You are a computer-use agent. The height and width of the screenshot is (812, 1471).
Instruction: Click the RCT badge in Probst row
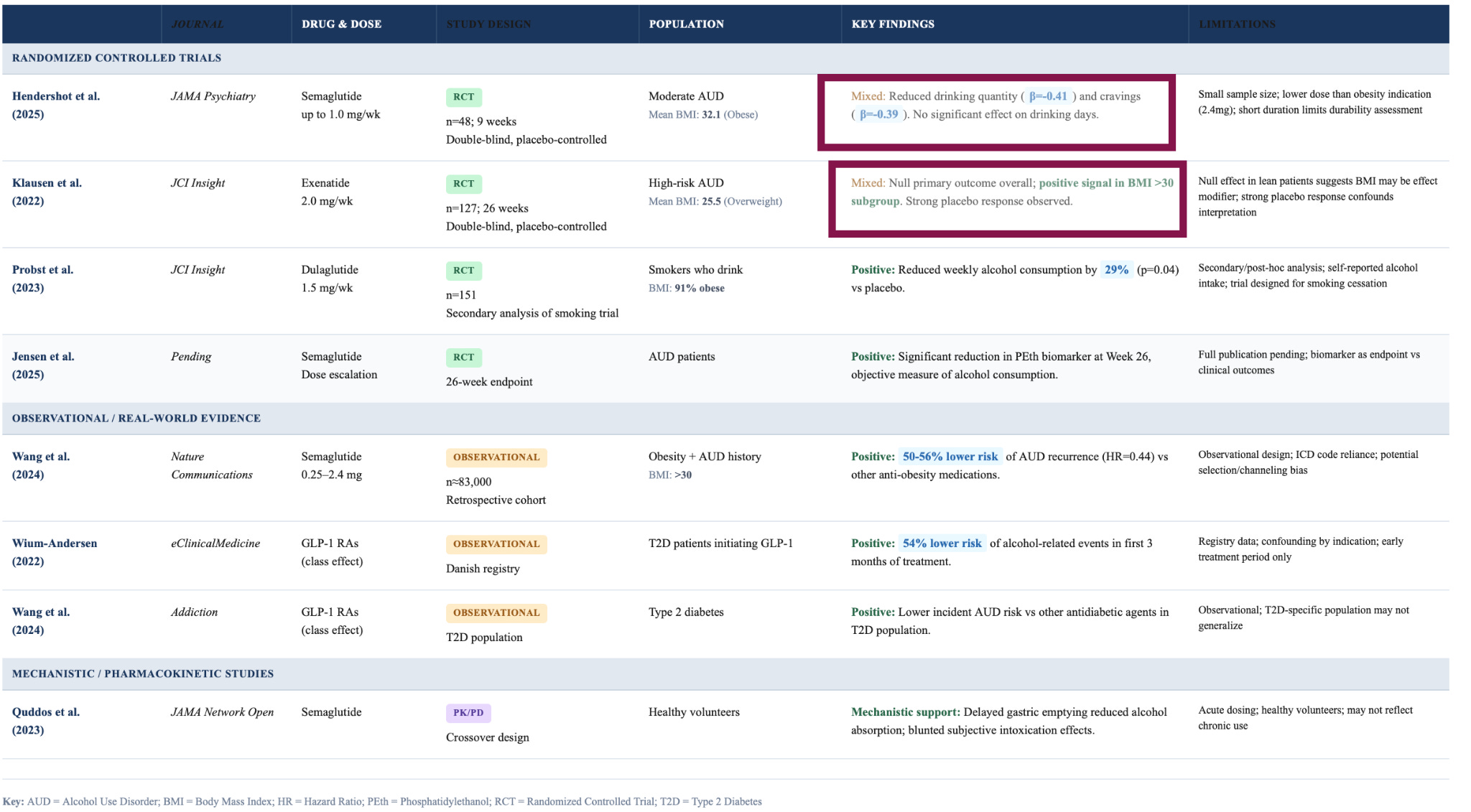pos(463,271)
